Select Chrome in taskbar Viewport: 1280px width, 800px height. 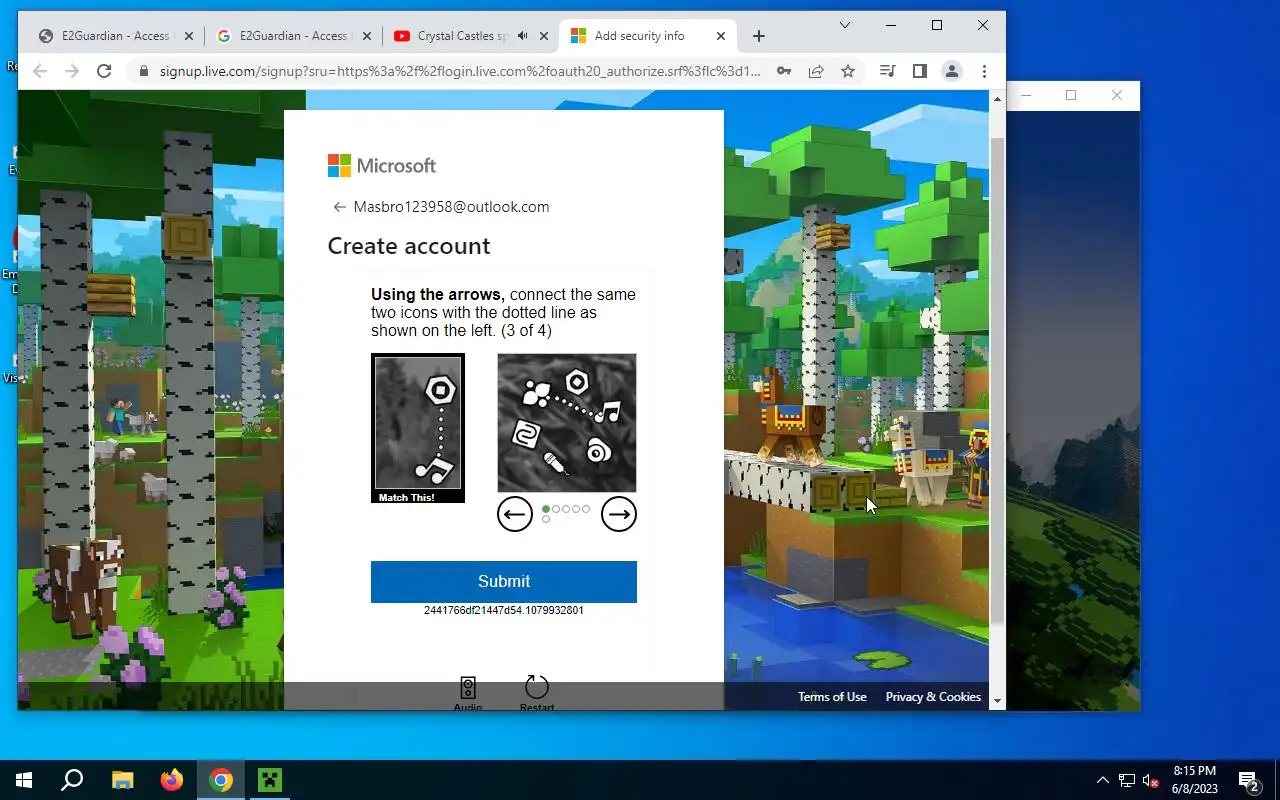coord(221,780)
